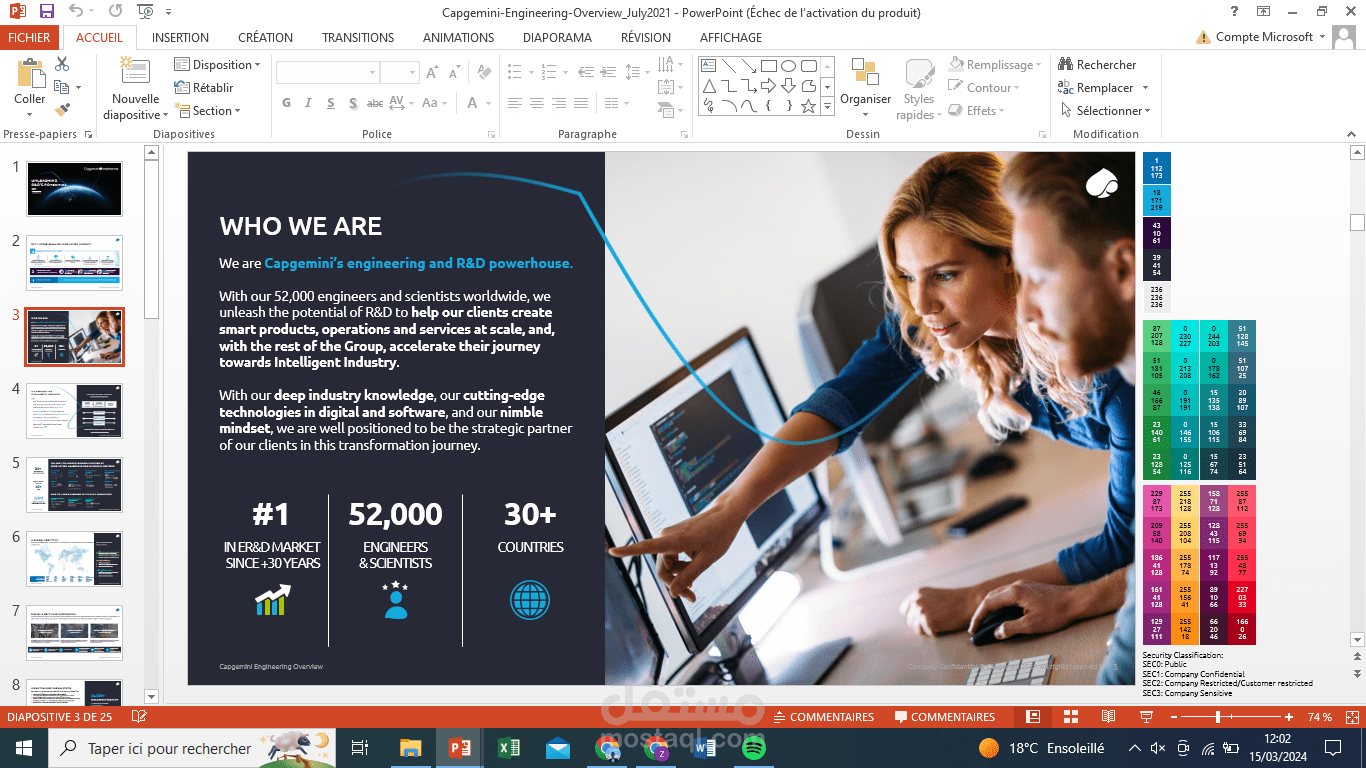Select the oval shape in shapes gallery

tap(789, 66)
